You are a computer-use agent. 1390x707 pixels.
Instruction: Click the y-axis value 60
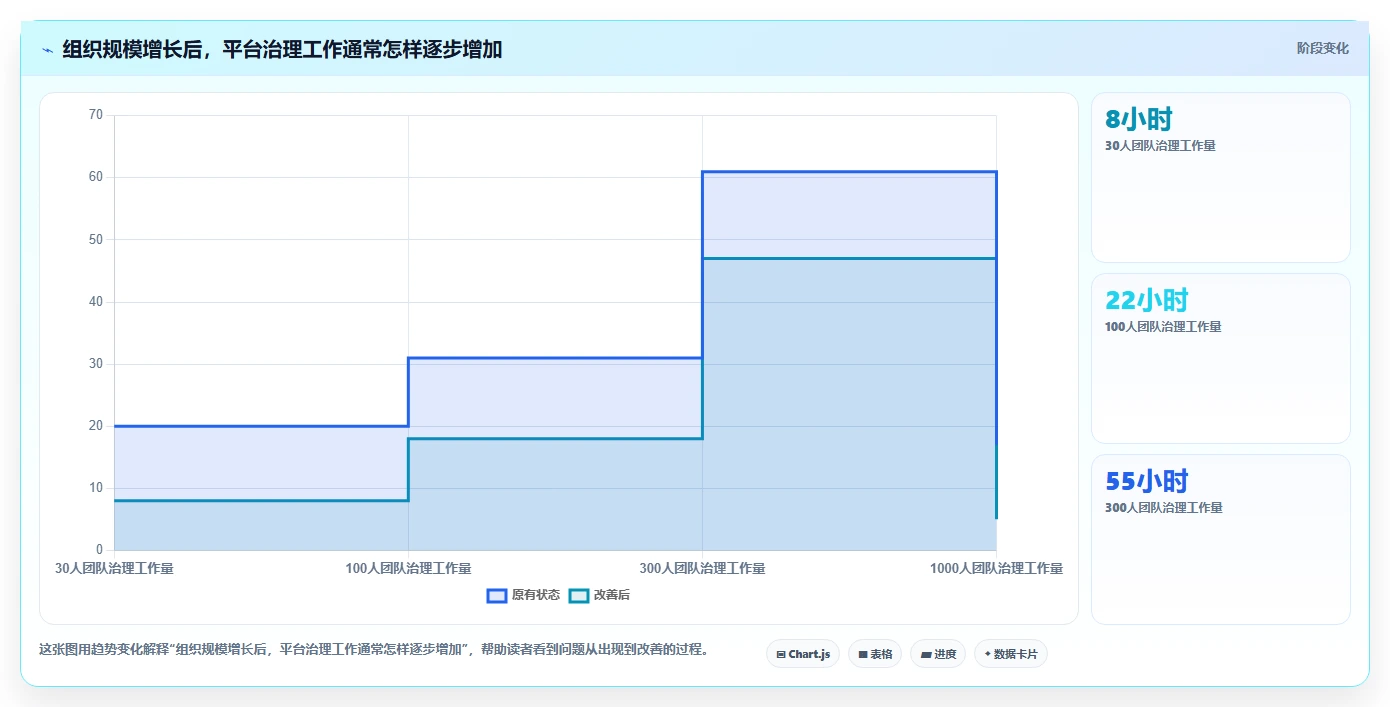[x=96, y=177]
